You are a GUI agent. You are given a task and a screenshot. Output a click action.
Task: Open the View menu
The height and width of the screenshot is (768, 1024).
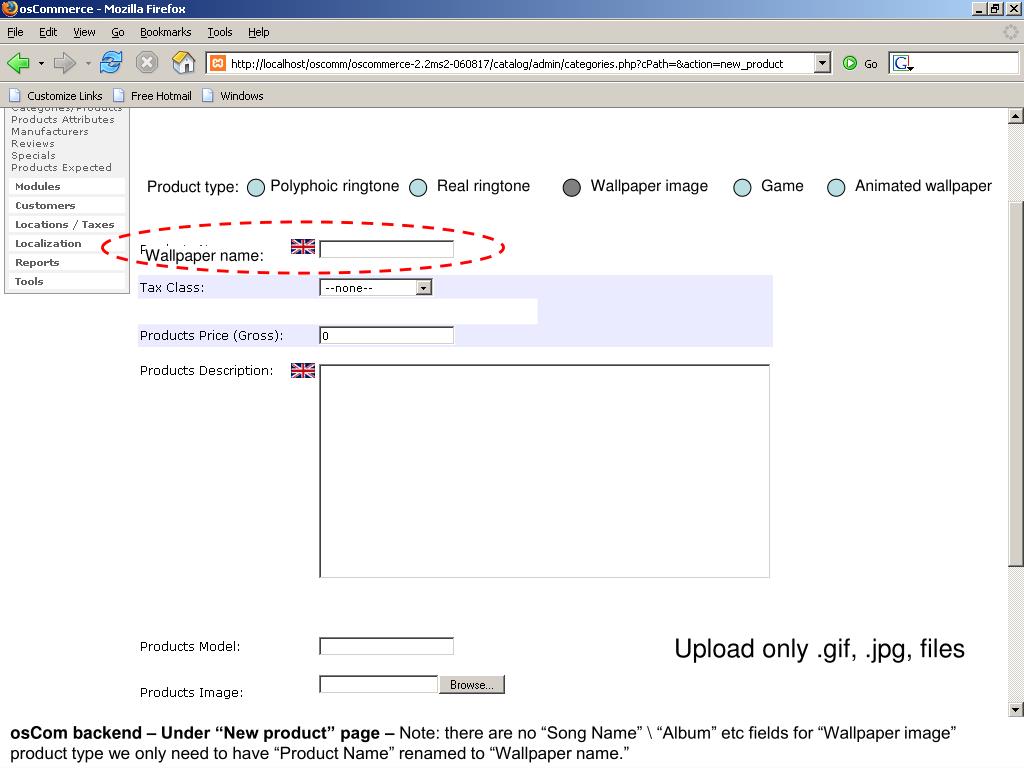click(84, 32)
